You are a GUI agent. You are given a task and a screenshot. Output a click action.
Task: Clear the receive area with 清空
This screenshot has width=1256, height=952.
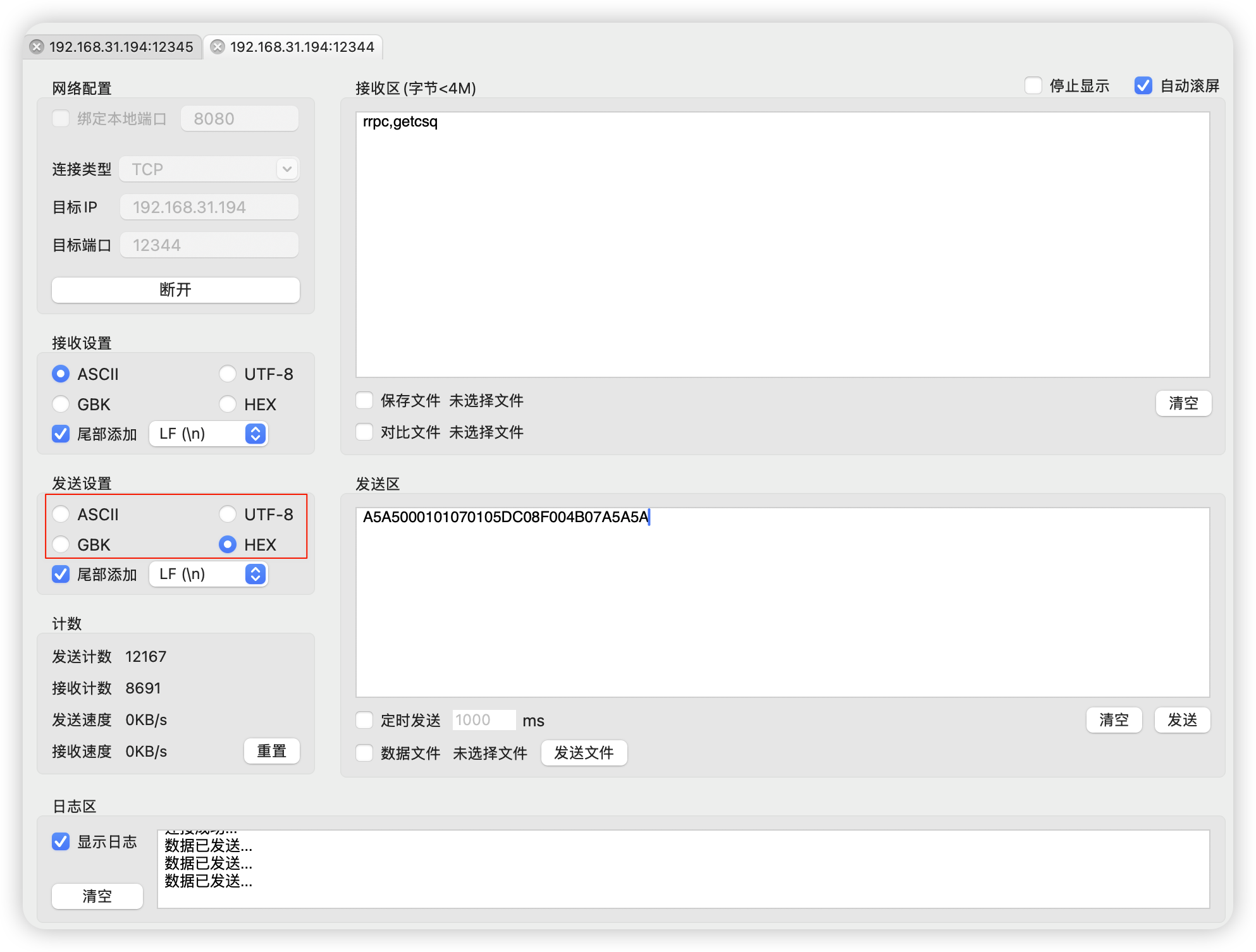pyautogui.click(x=1183, y=403)
